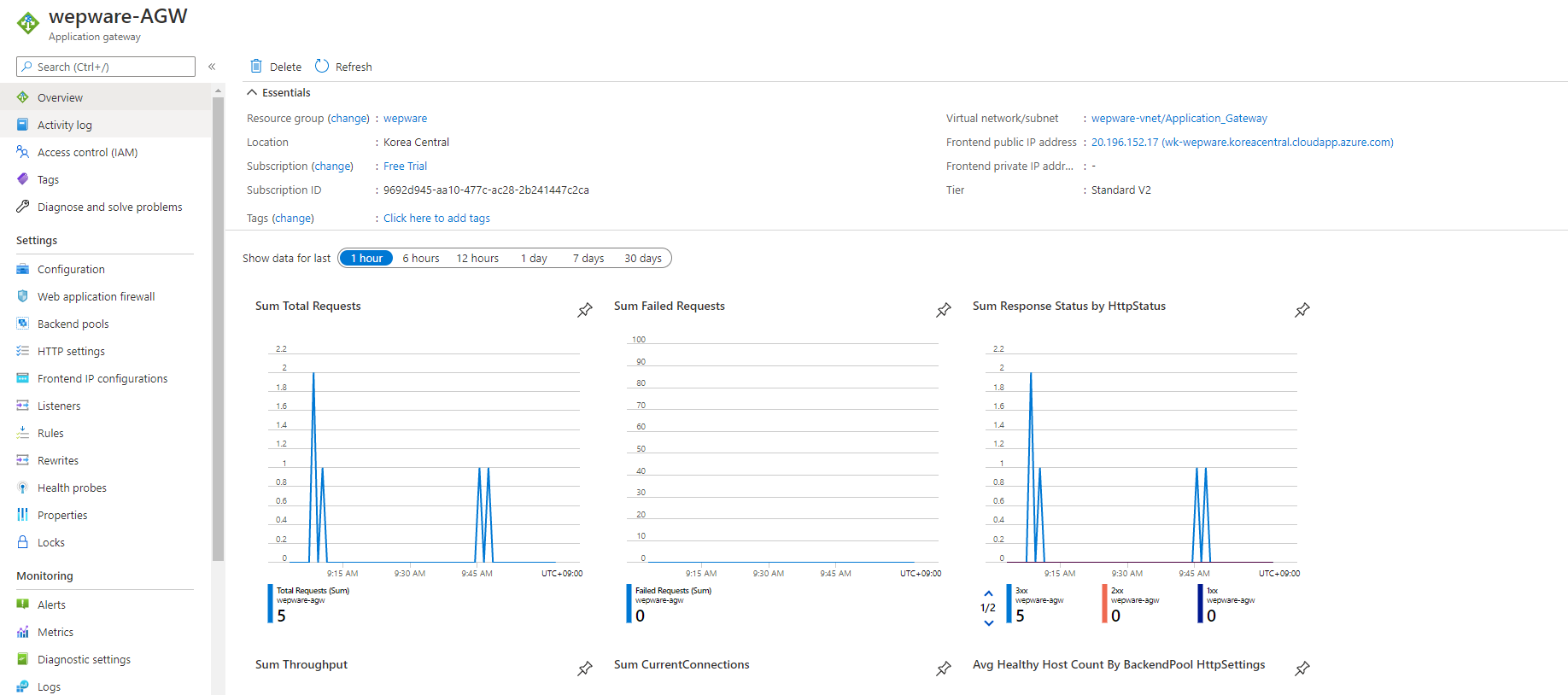Click the purple Tags icon

pos(23,179)
